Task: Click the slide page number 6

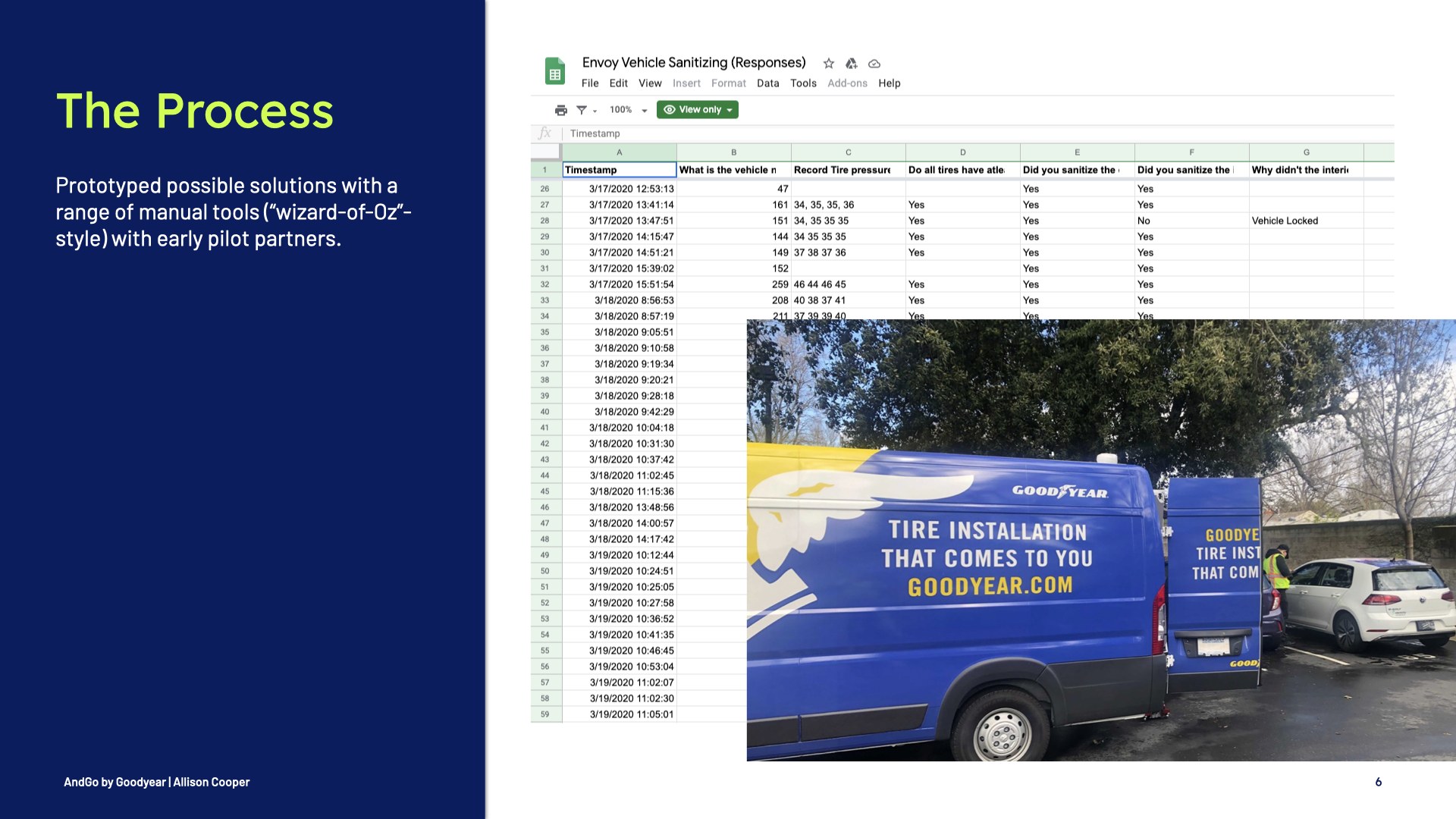Action: point(1379,782)
